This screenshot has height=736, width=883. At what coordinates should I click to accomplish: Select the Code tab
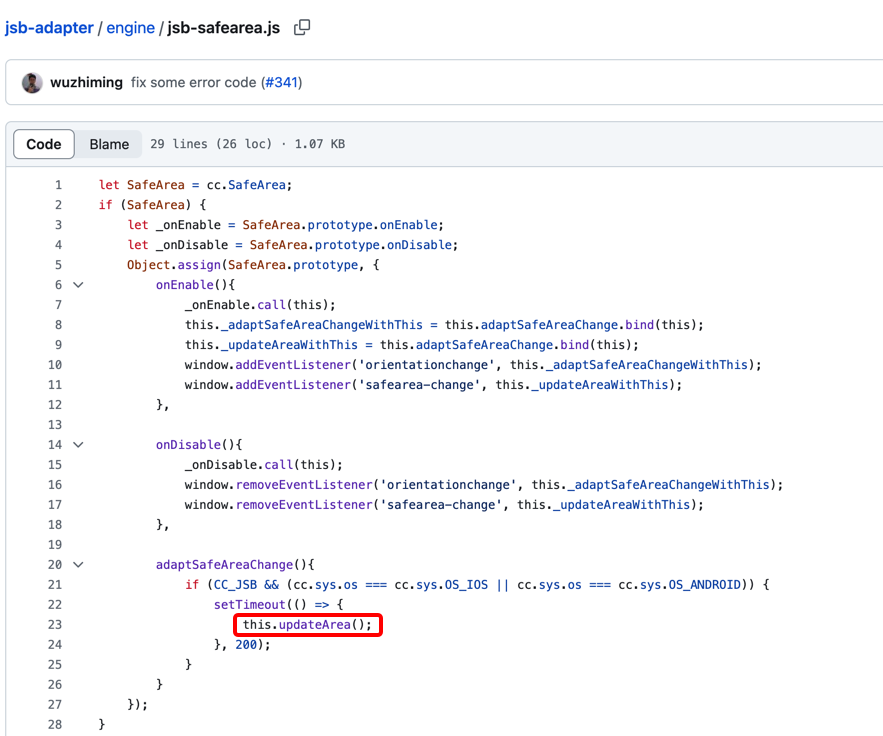[x=44, y=144]
